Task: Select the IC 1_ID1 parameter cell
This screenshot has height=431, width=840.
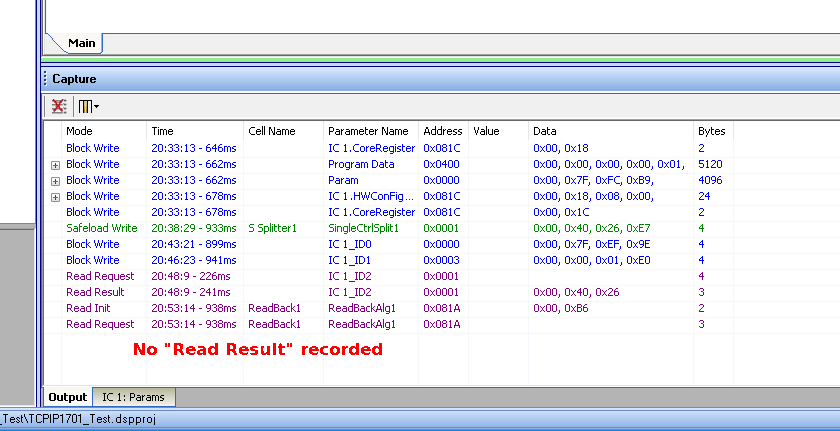Action: 351,260
